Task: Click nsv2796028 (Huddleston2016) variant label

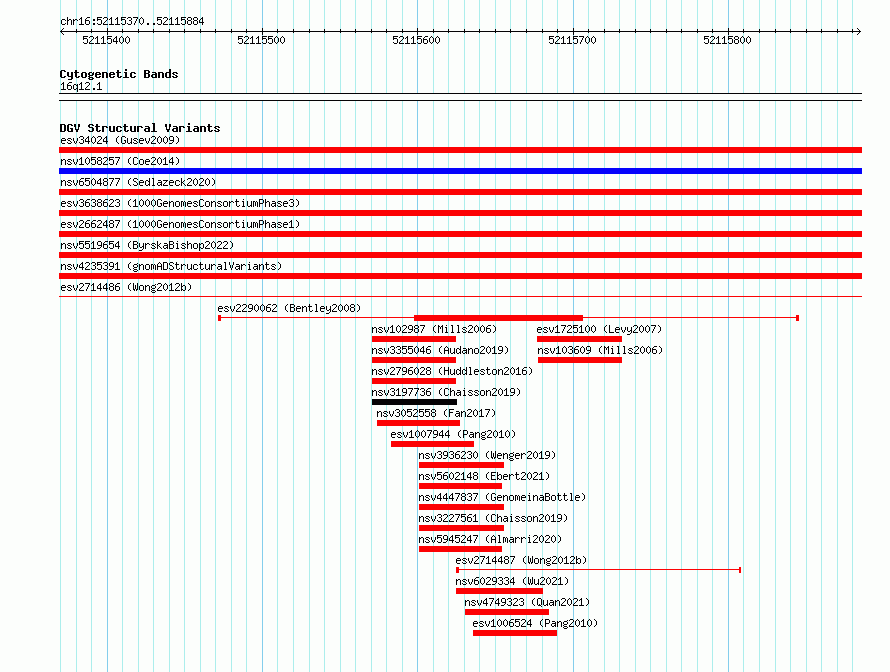Action: coord(452,371)
